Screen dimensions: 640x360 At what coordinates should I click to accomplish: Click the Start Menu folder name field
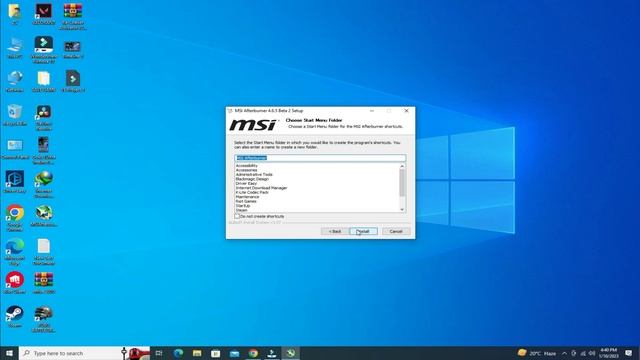click(x=320, y=158)
